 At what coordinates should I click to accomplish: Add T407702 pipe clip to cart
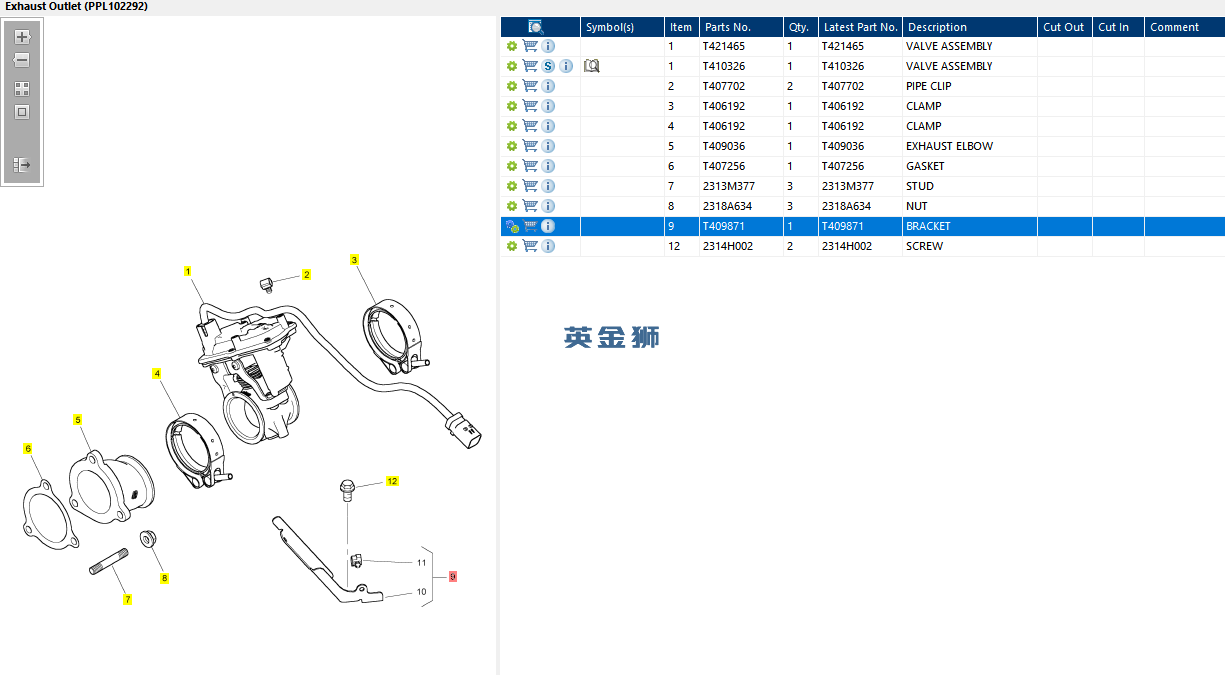530,86
